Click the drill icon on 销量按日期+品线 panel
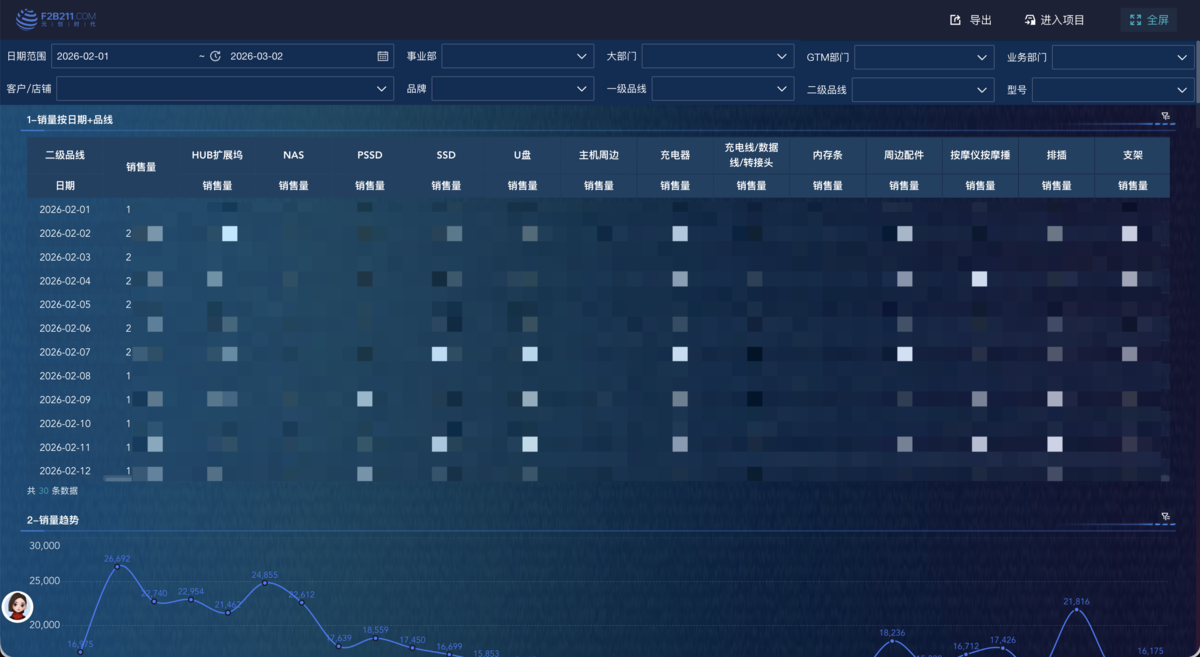 click(x=1165, y=117)
